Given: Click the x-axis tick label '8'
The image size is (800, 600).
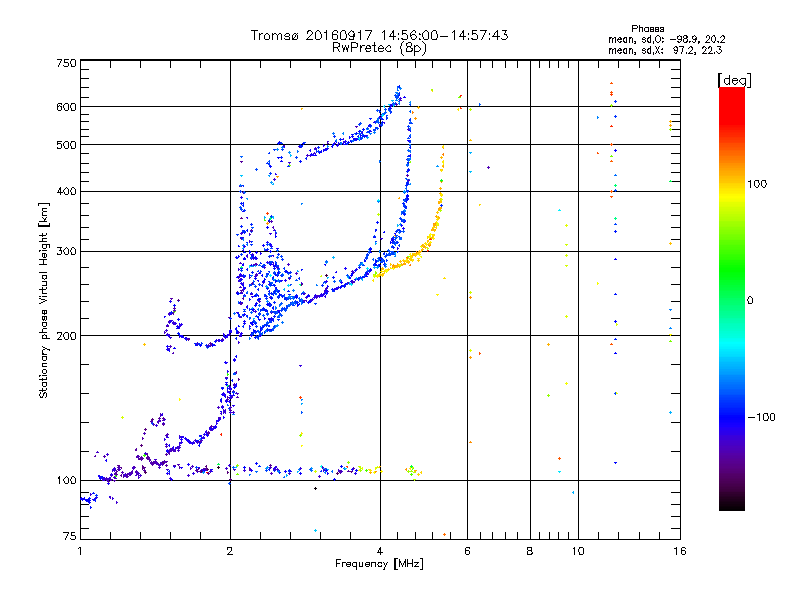Looking at the screenshot, I should pyautogui.click(x=530, y=551).
